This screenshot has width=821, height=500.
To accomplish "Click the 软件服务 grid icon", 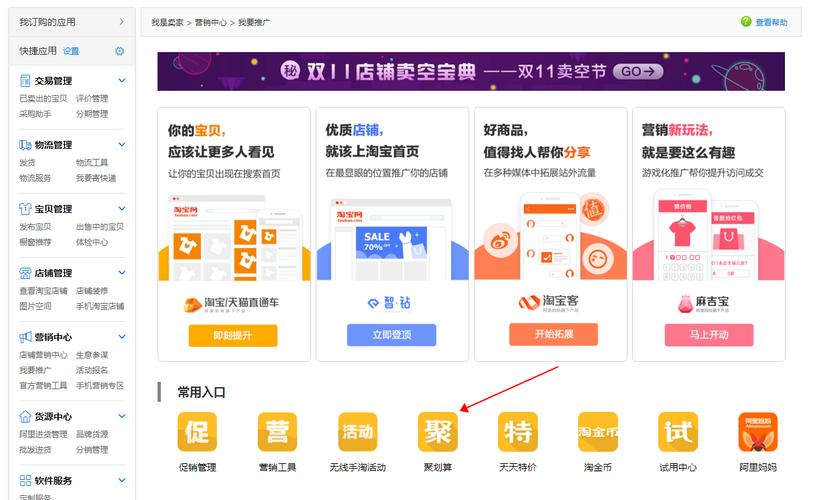I will [x=25, y=481].
